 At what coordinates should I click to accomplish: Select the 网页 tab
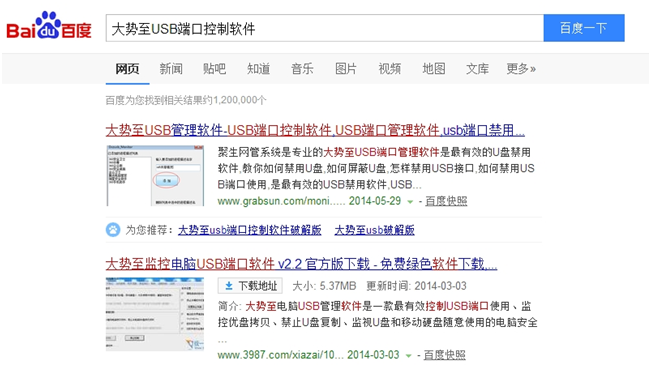[x=127, y=69]
